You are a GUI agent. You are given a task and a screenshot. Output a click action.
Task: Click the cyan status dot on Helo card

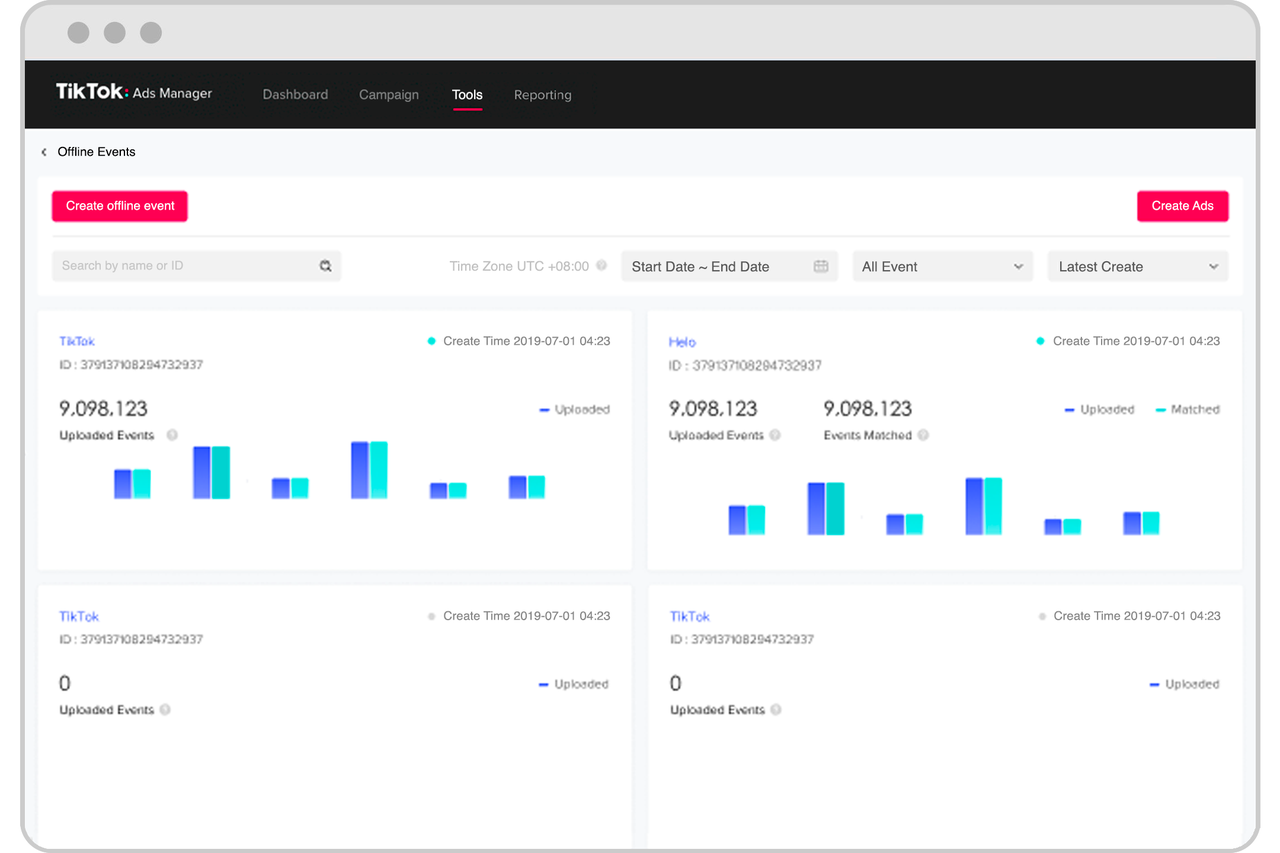pyautogui.click(x=1041, y=341)
